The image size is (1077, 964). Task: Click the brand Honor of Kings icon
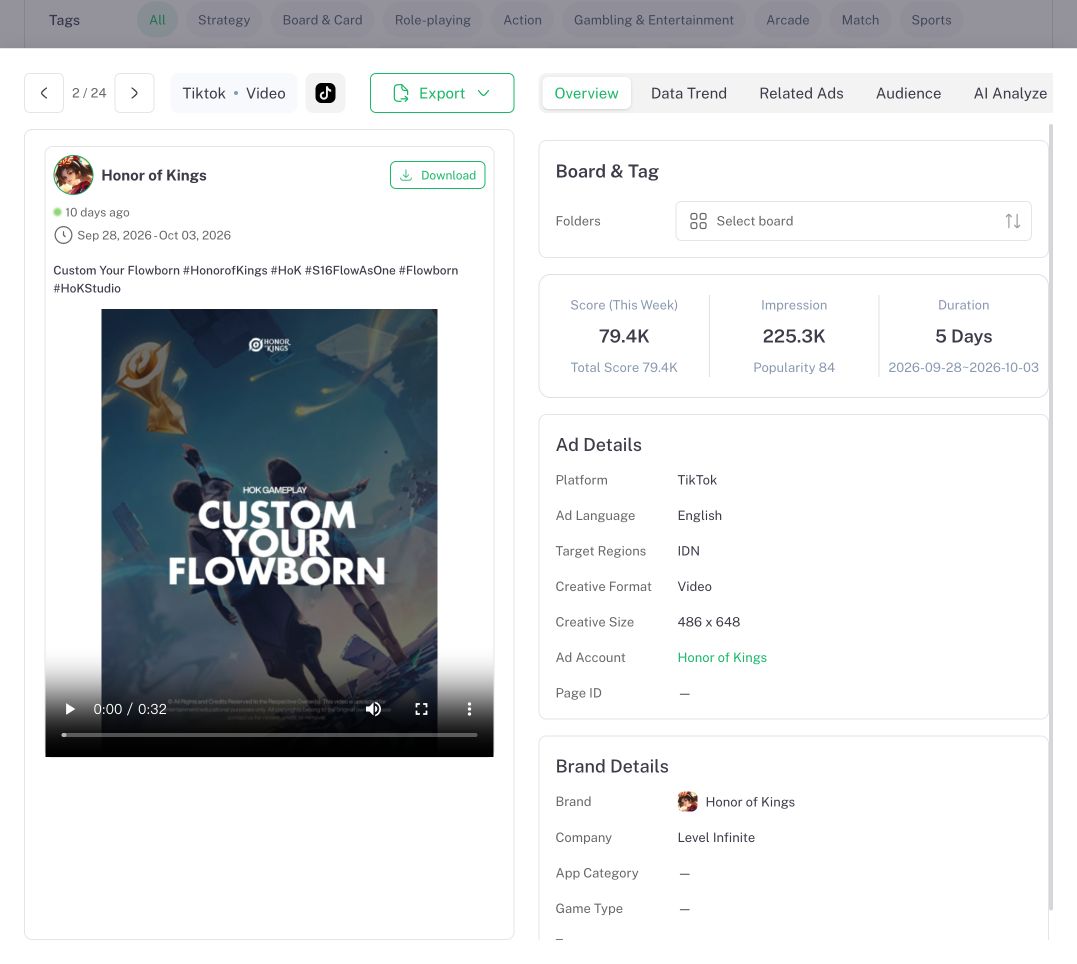(x=688, y=801)
